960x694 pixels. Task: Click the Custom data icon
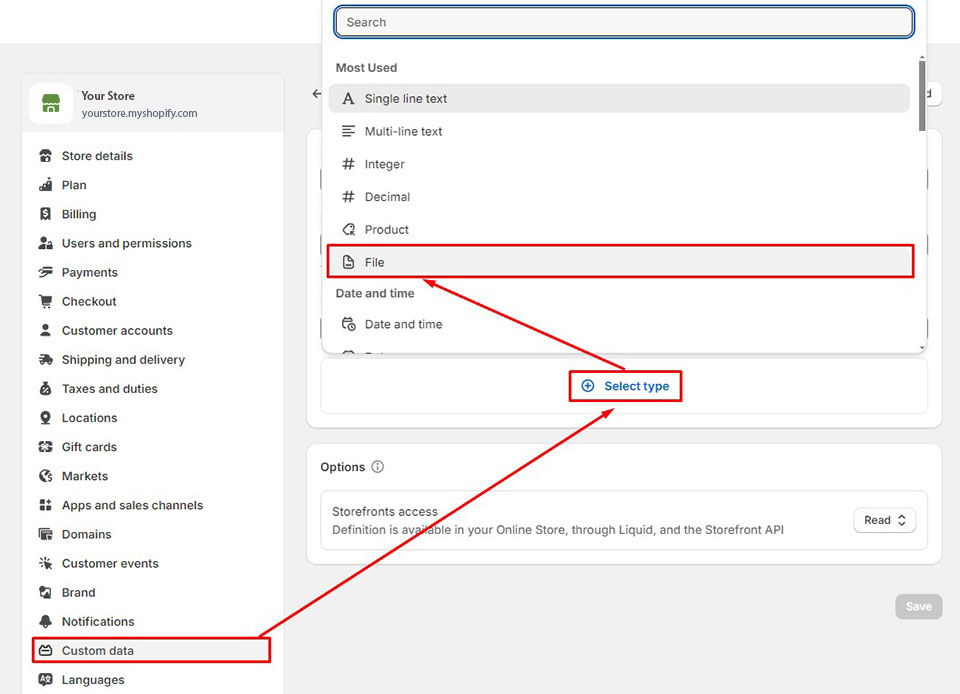point(45,651)
